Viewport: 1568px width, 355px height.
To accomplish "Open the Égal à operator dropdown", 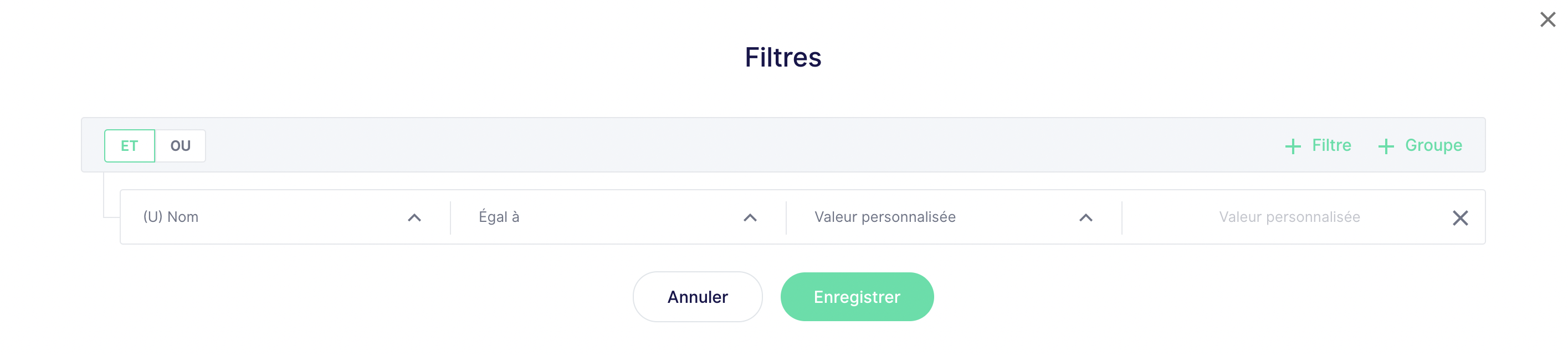I will point(618,217).
